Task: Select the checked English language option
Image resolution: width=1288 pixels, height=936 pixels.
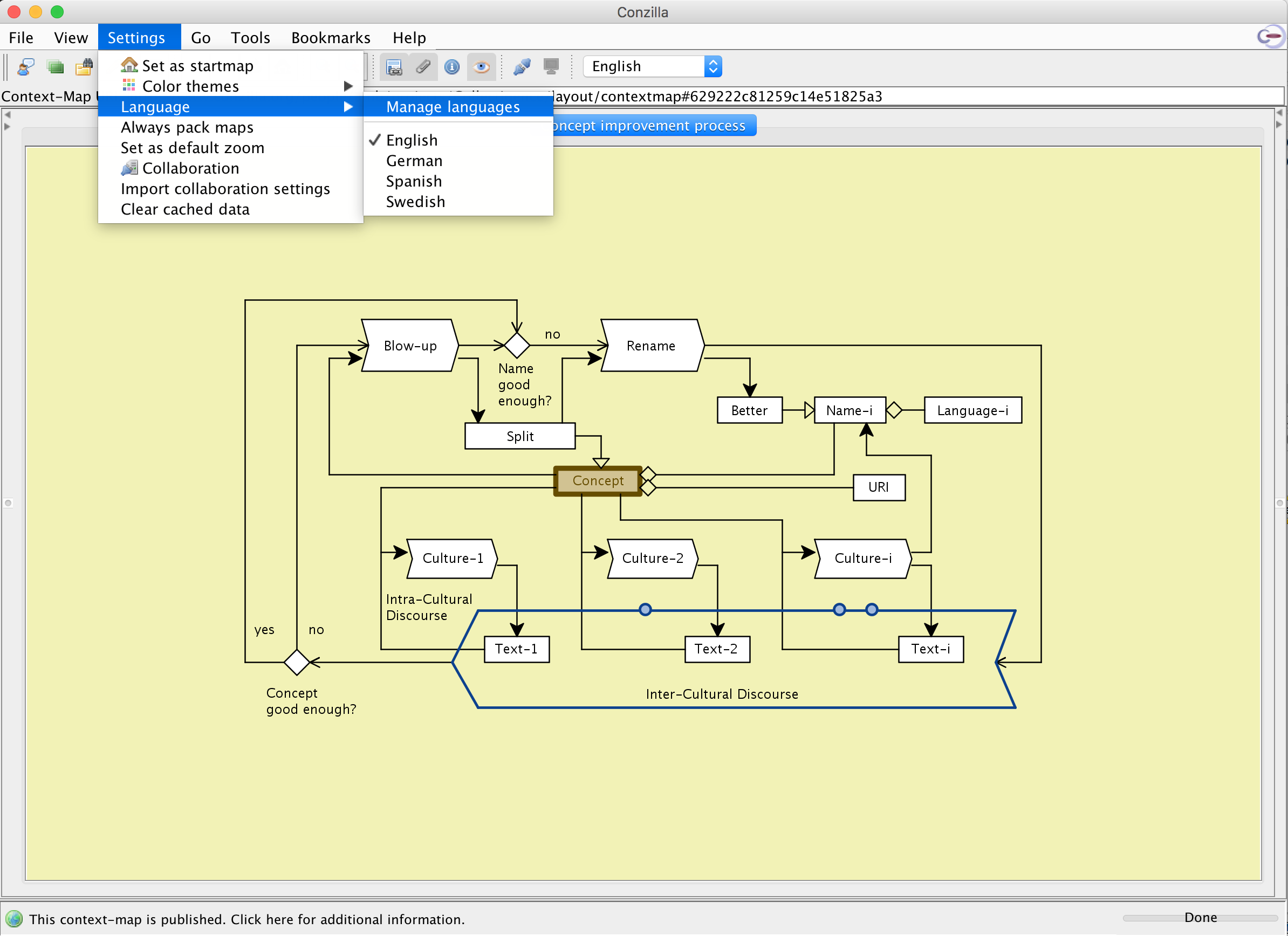Action: [412, 140]
